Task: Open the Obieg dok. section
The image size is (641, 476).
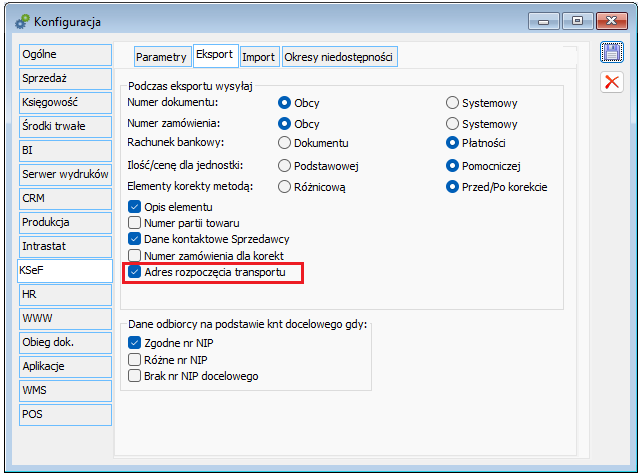Action: 65,343
